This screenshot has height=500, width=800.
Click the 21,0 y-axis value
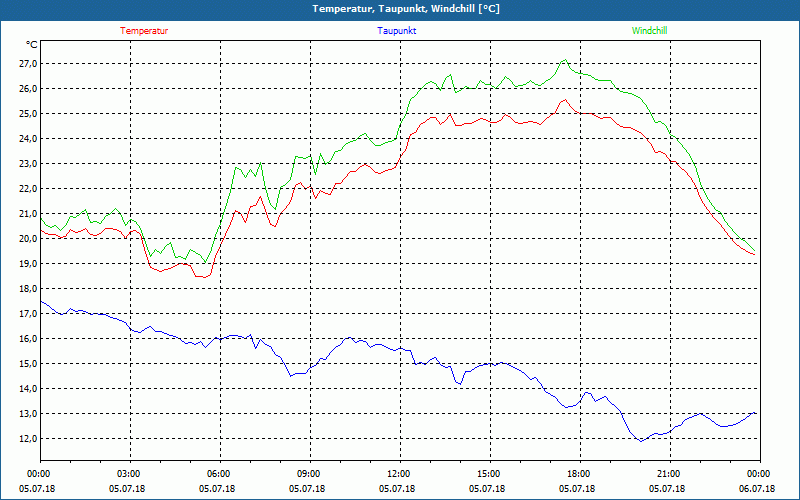tap(28, 214)
